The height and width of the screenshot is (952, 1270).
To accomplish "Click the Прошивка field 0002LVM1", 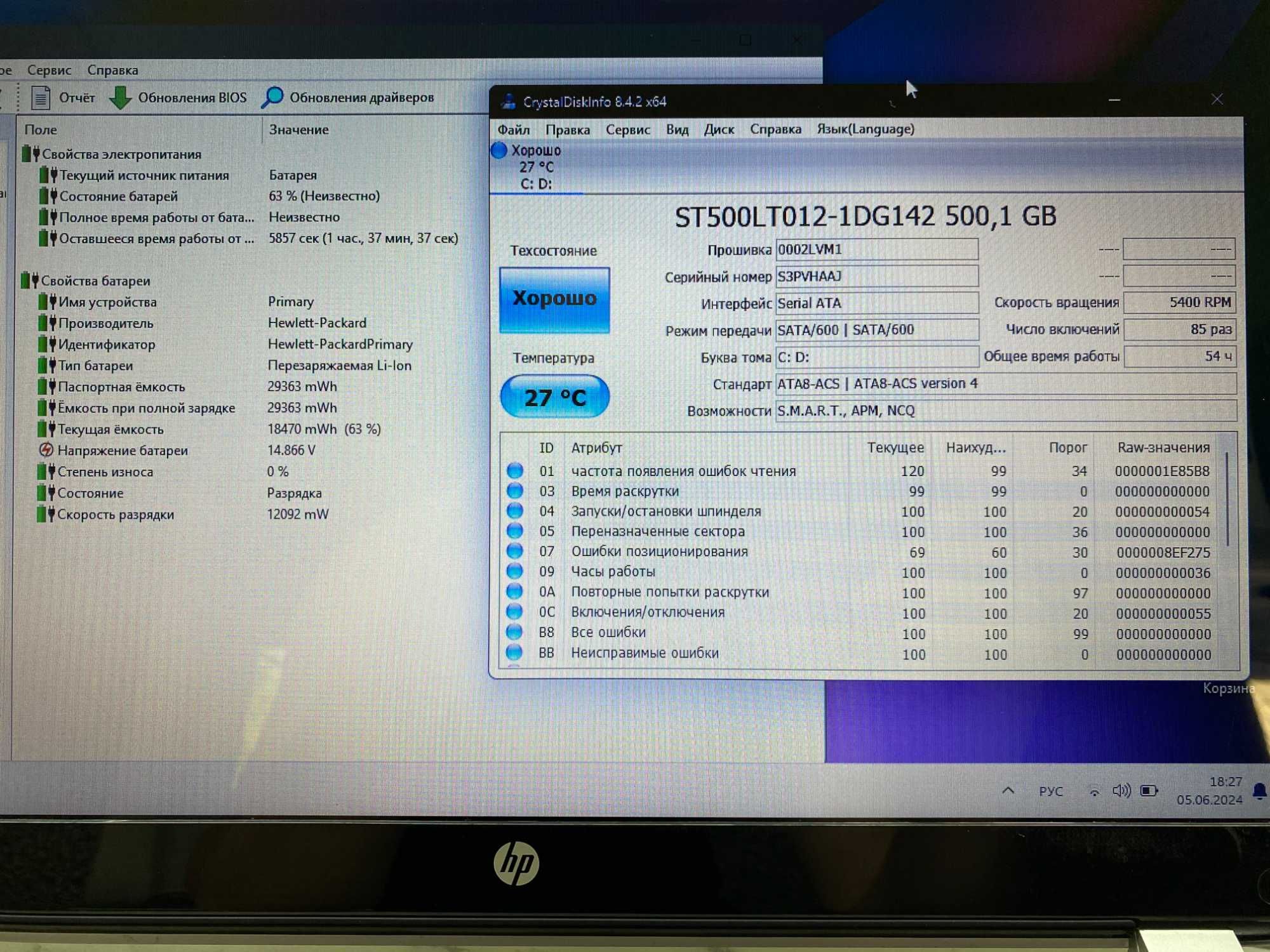I will coord(876,249).
